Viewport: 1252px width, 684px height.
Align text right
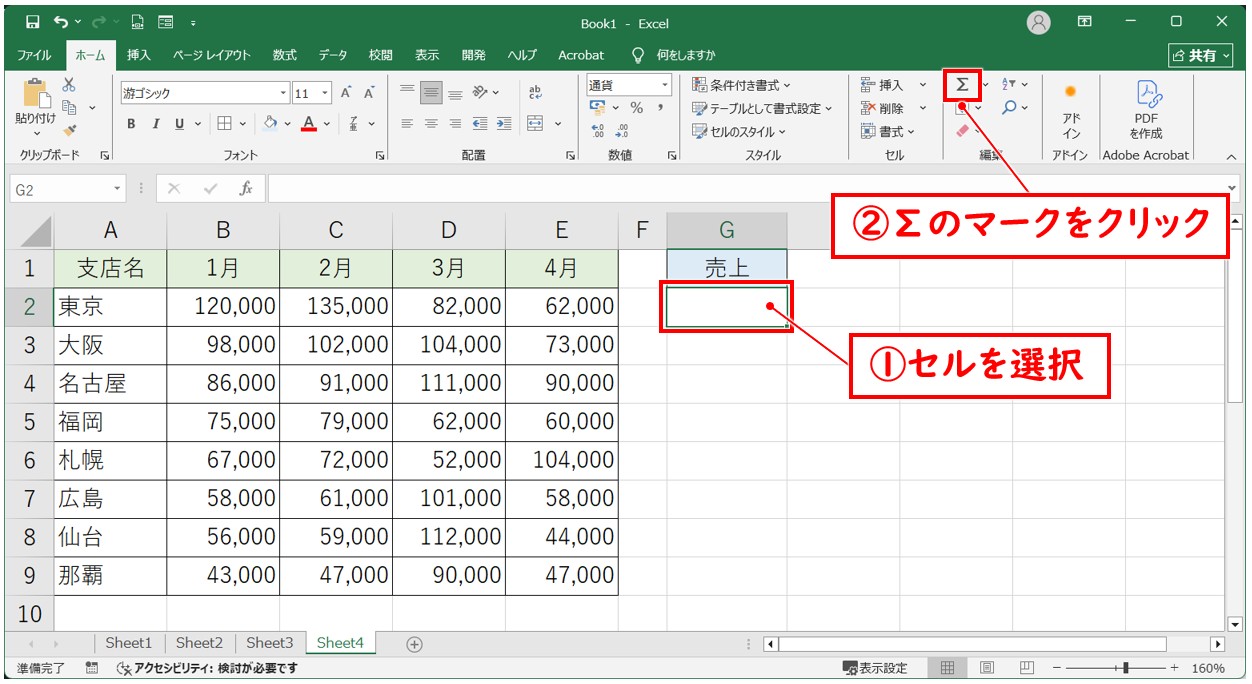tap(455, 124)
